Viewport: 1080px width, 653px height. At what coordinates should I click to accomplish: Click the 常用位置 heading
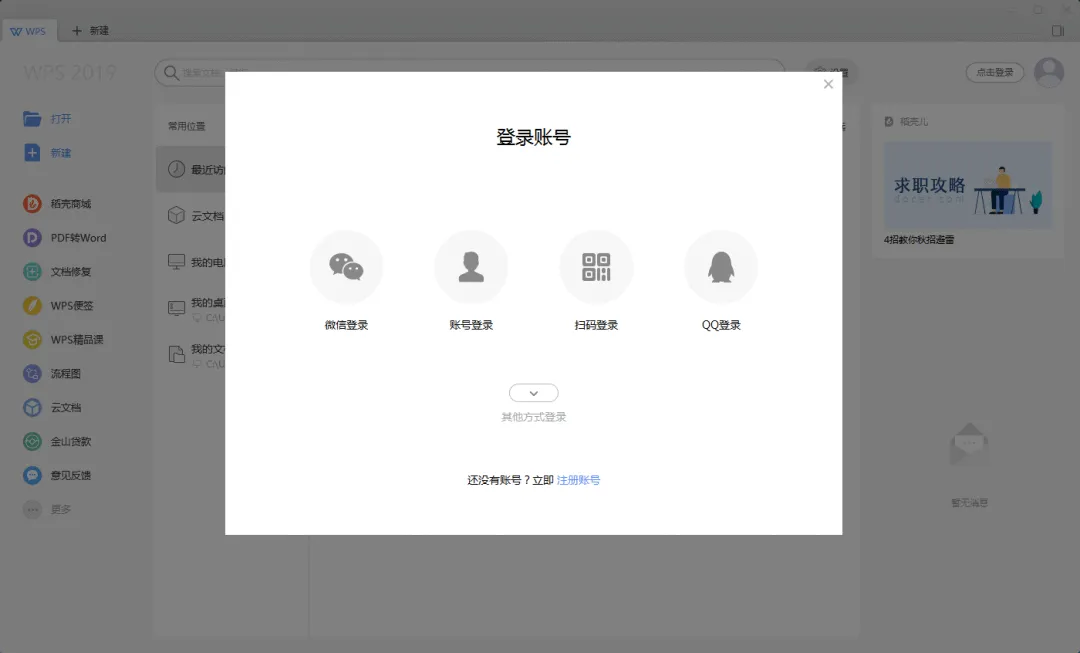click(187, 126)
